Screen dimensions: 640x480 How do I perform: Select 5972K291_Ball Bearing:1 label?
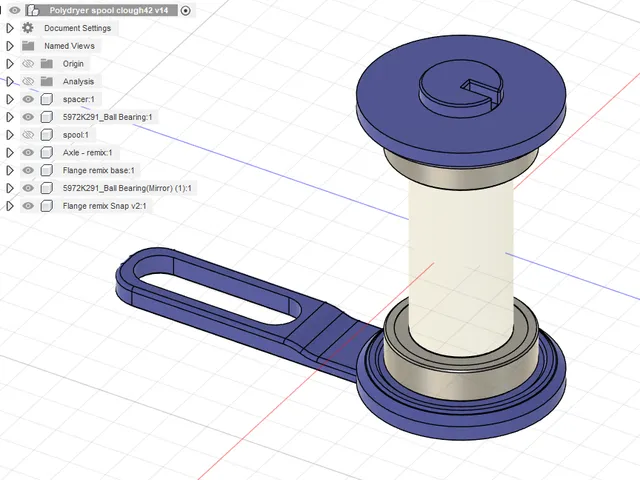click(x=107, y=117)
